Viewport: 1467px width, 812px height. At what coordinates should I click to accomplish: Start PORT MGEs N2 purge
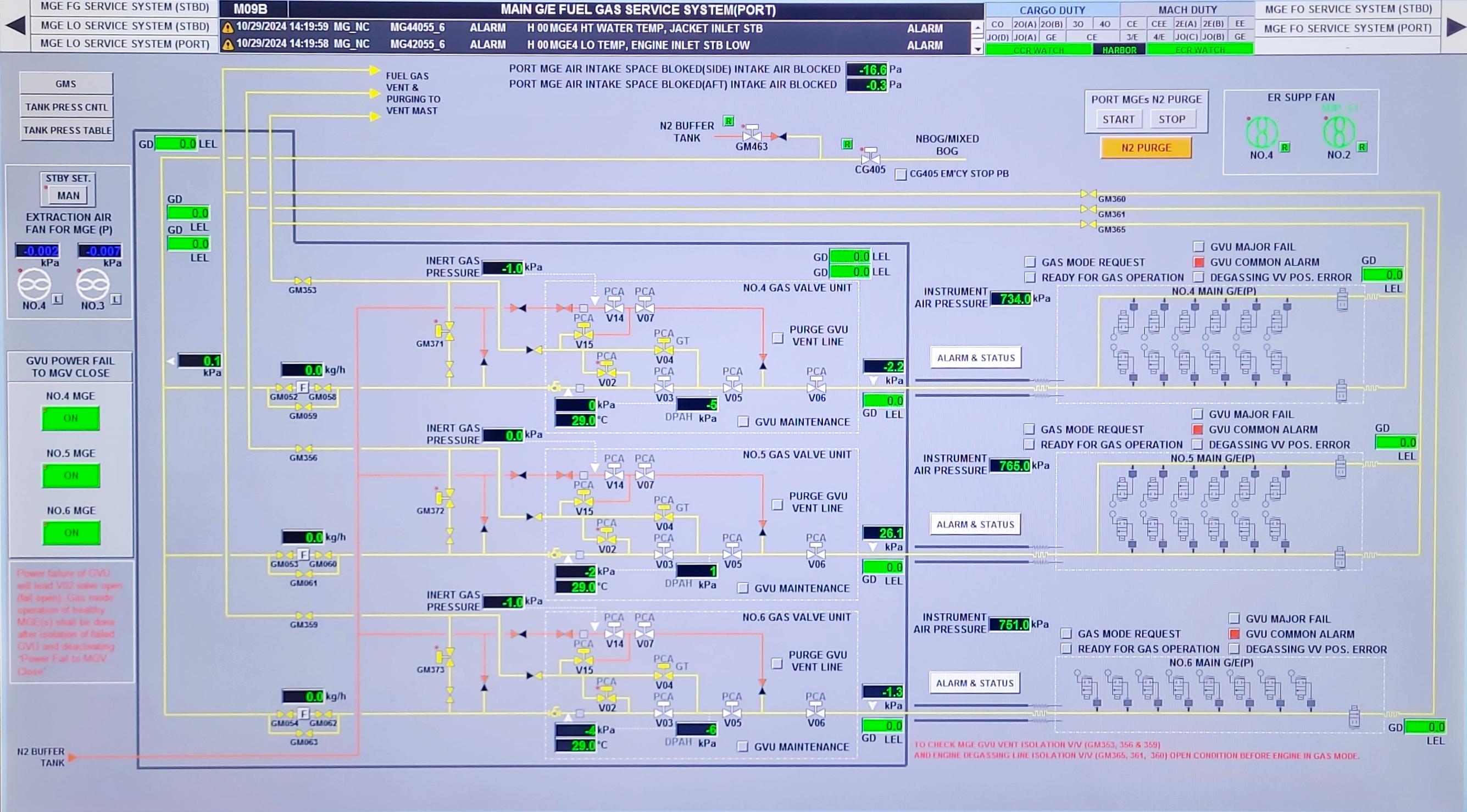1119,120
